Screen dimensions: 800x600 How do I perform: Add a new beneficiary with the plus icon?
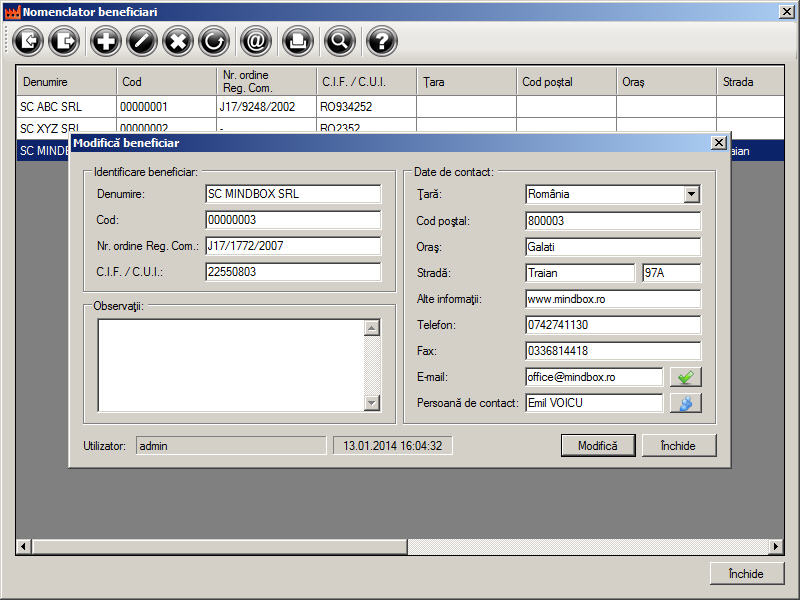click(106, 41)
